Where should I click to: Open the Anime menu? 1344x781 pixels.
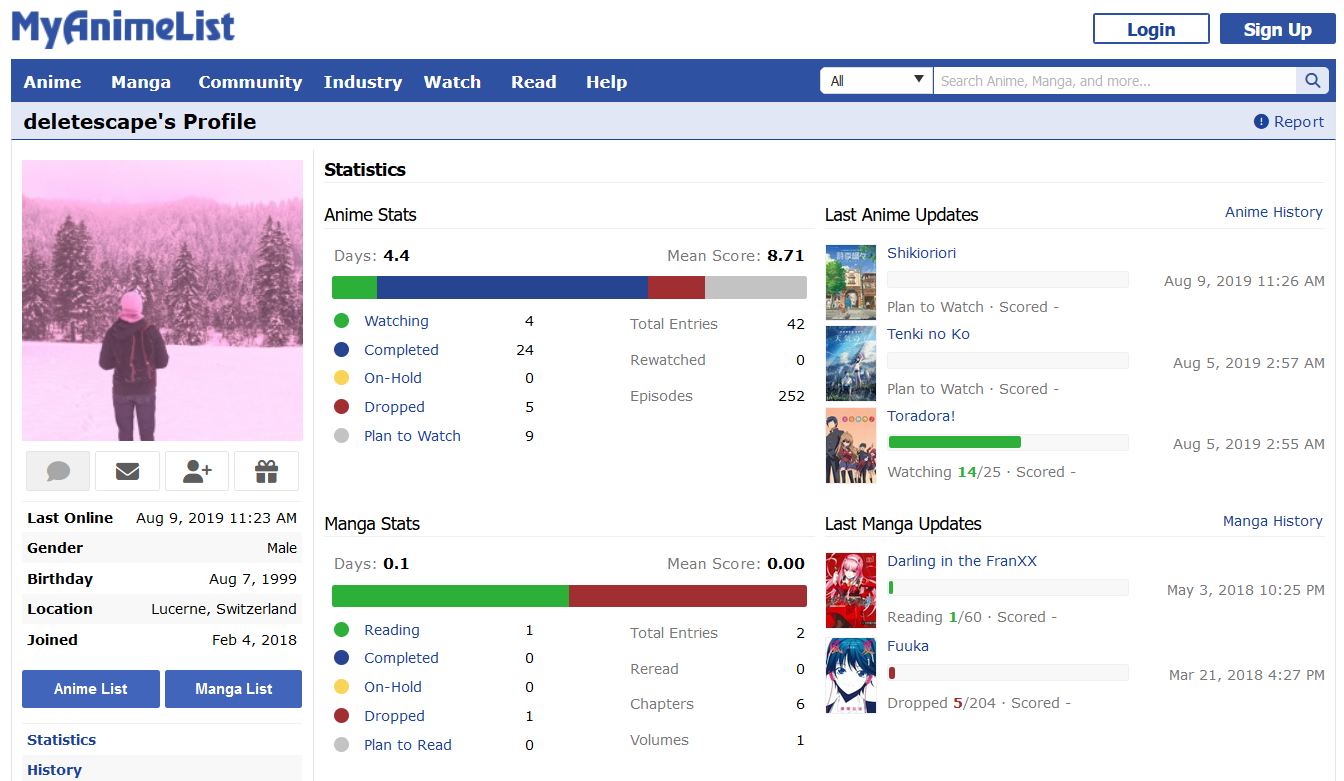click(x=52, y=82)
